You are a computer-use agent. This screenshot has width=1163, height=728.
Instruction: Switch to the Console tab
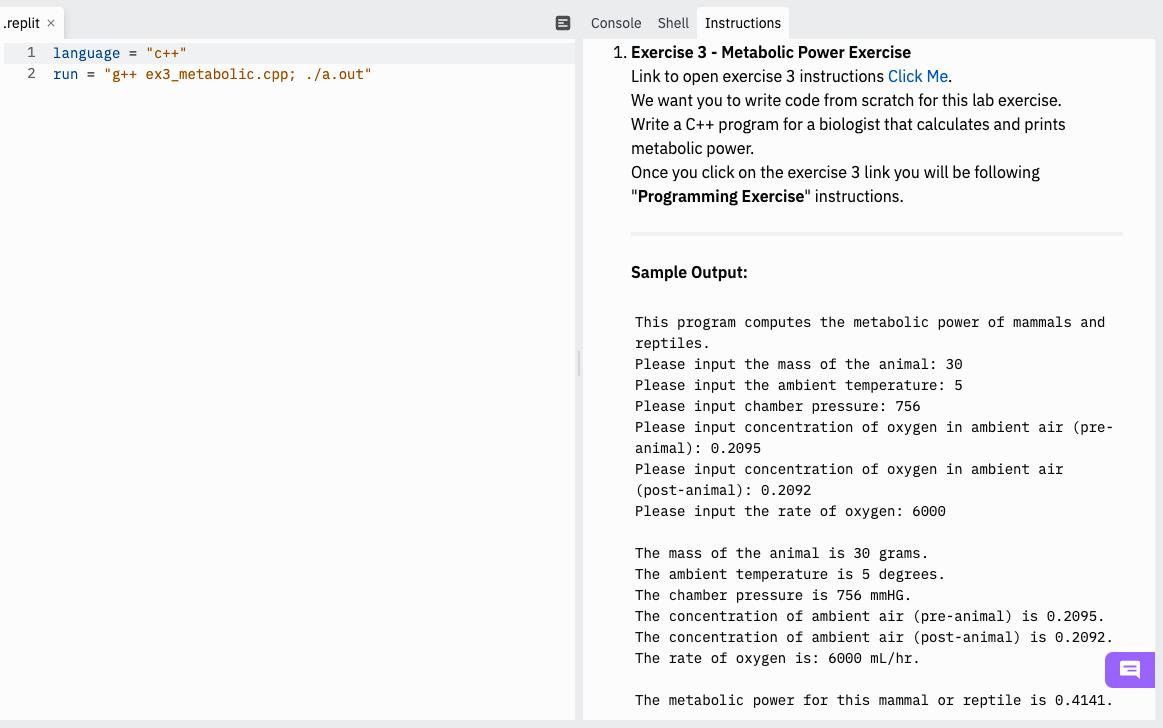[x=615, y=22]
